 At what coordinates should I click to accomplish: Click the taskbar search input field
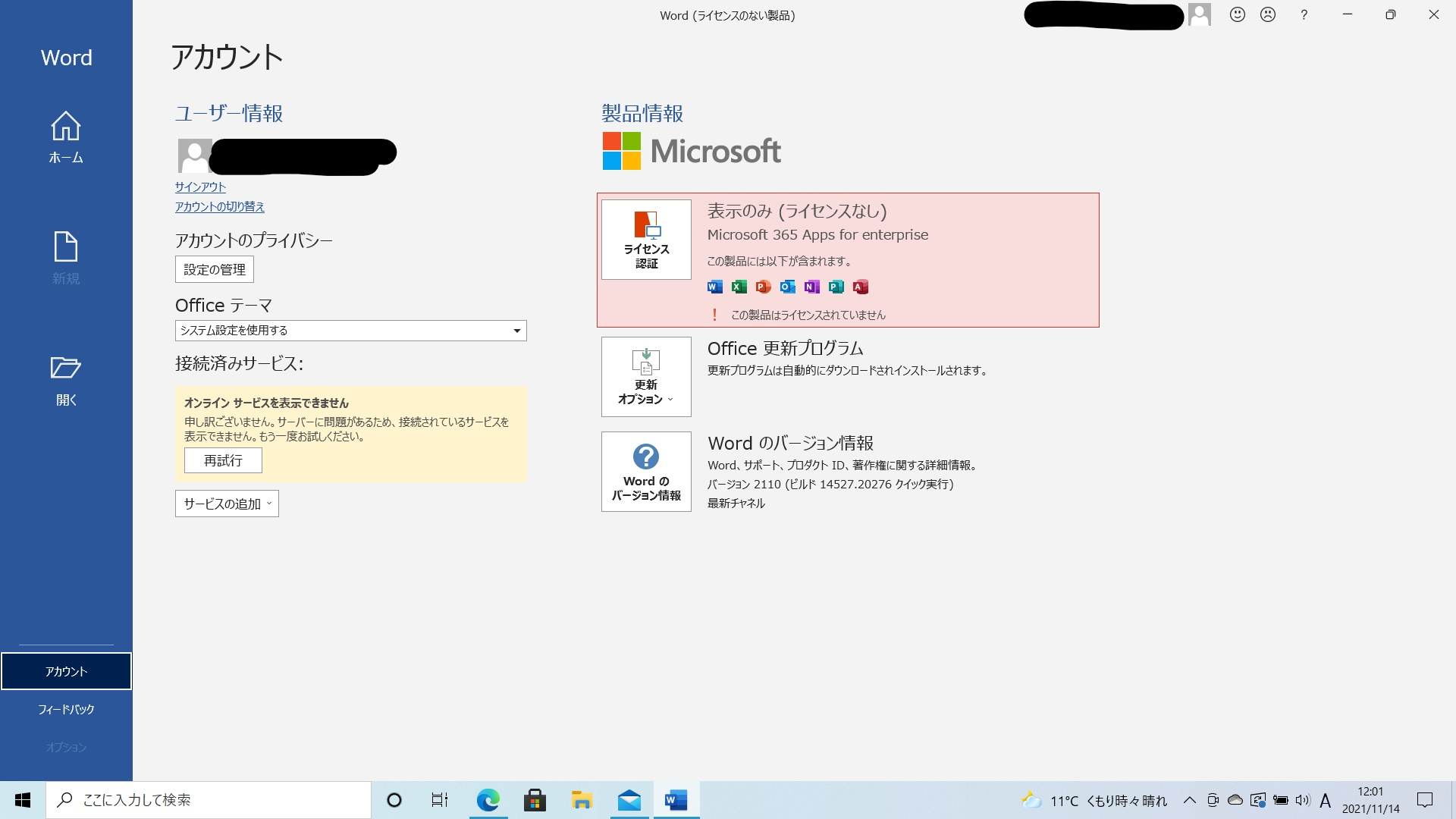[x=209, y=800]
